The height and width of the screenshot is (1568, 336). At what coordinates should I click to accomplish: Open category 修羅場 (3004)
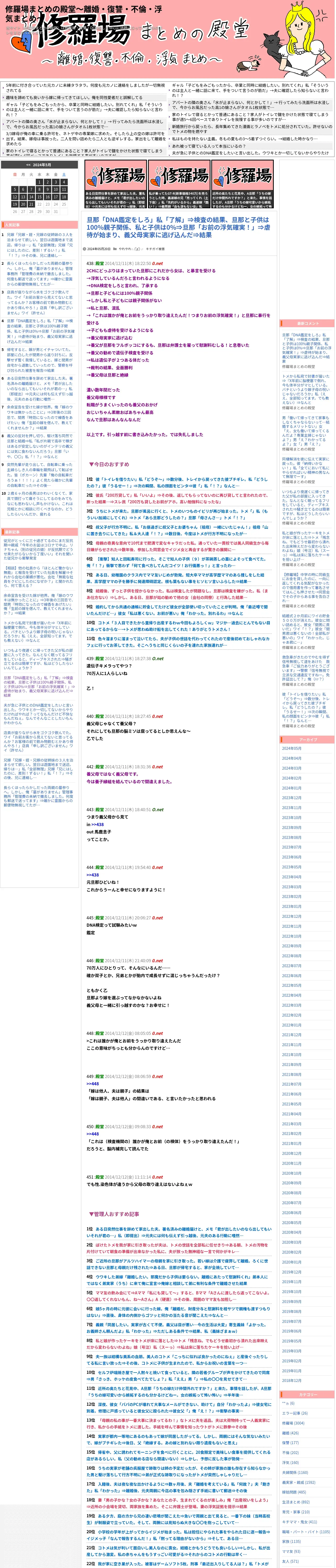pyautogui.click(x=293, y=1423)
